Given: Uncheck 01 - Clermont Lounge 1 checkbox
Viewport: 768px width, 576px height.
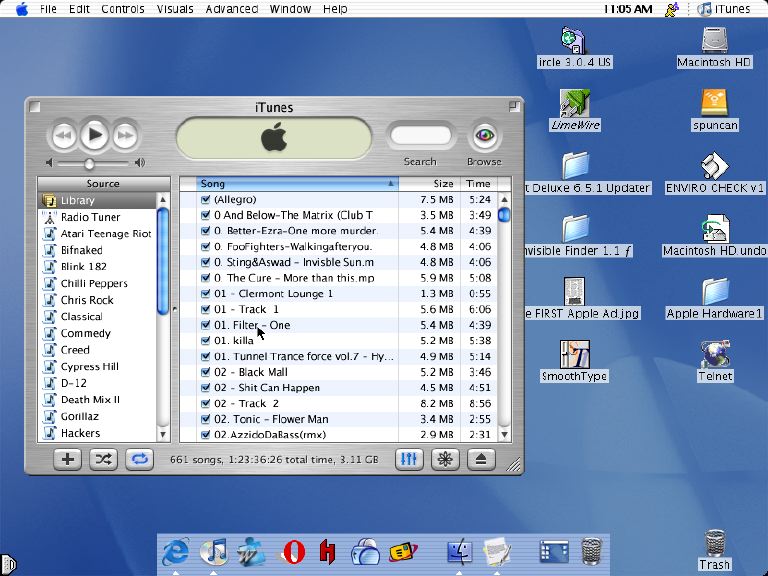Looking at the screenshot, I should tap(206, 293).
